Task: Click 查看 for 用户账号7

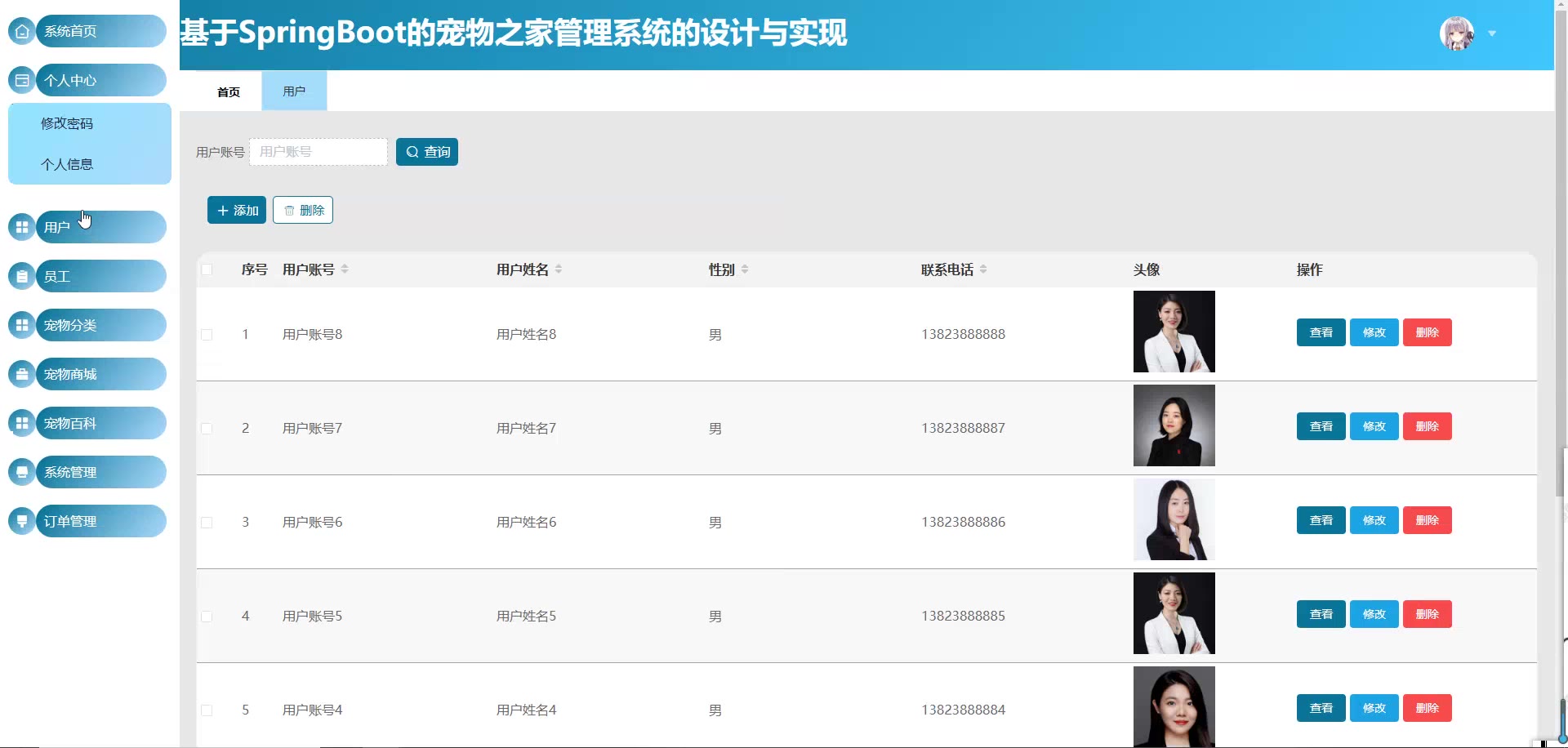Action: pyautogui.click(x=1321, y=426)
